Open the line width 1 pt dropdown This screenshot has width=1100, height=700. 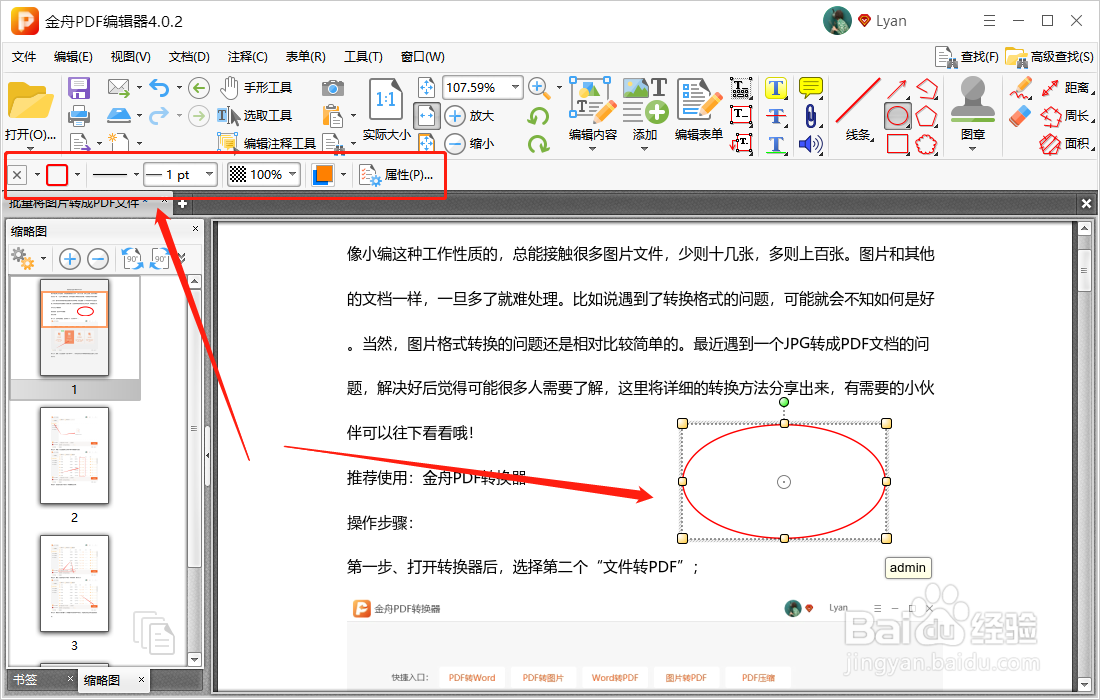(209, 174)
